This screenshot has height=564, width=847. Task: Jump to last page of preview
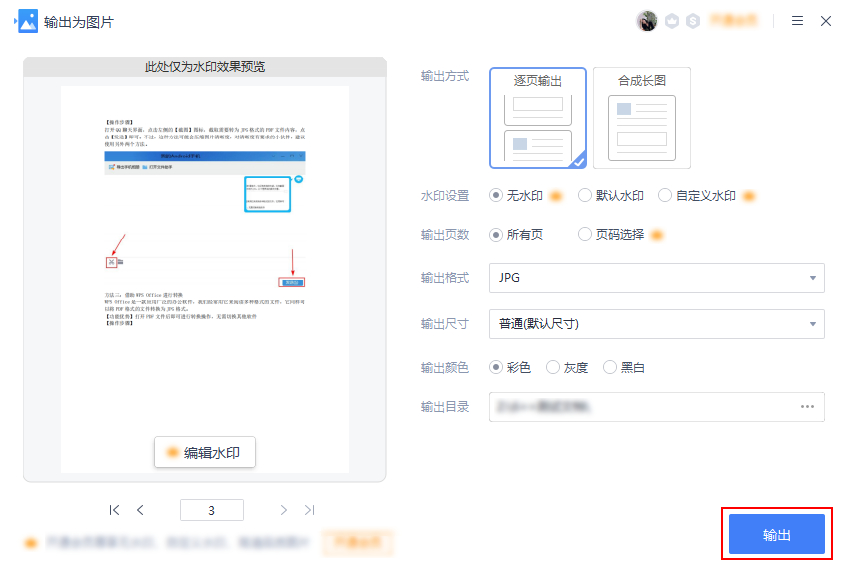310,510
